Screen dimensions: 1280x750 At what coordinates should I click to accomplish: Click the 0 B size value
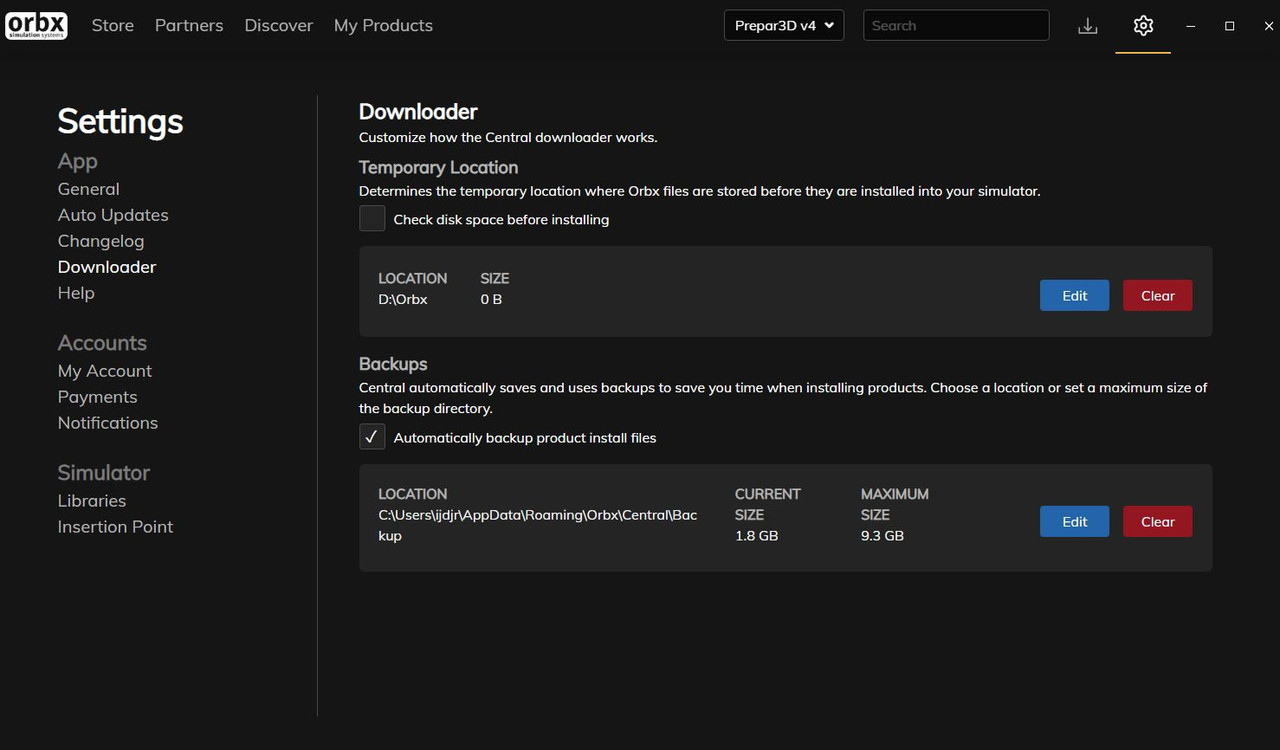coord(491,299)
